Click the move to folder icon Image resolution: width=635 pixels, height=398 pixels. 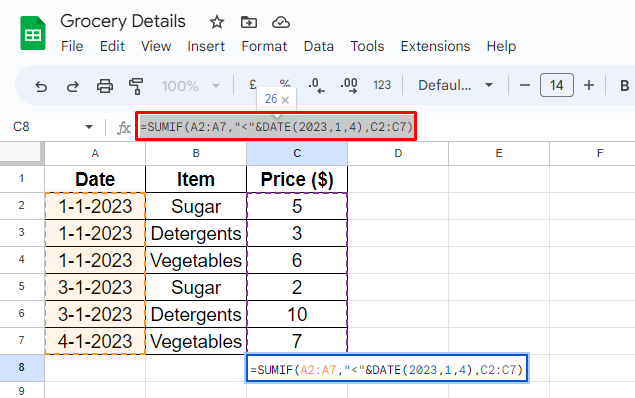[249, 22]
